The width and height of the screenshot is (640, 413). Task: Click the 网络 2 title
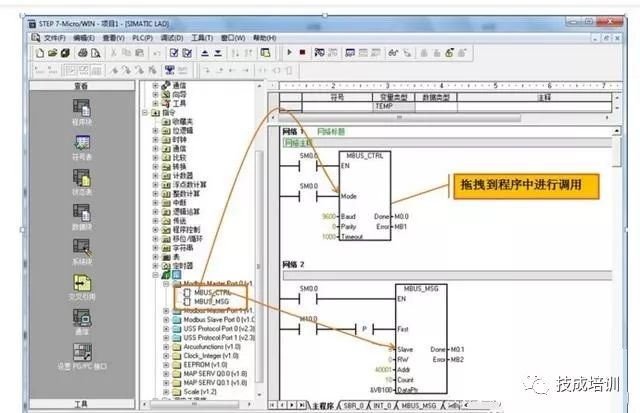click(293, 264)
